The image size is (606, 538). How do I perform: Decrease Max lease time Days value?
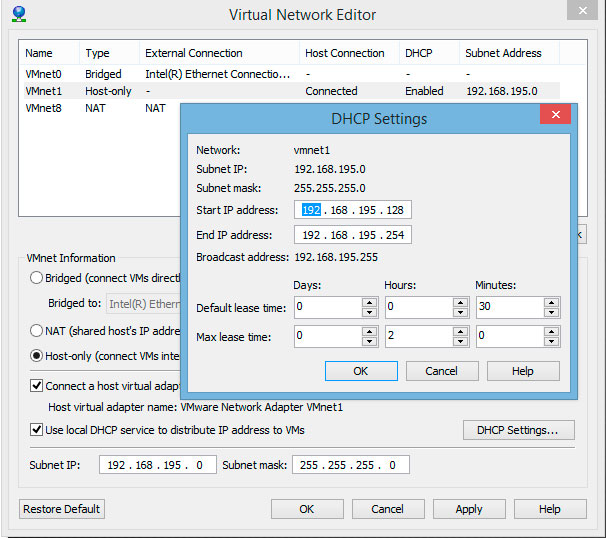pos(370,342)
